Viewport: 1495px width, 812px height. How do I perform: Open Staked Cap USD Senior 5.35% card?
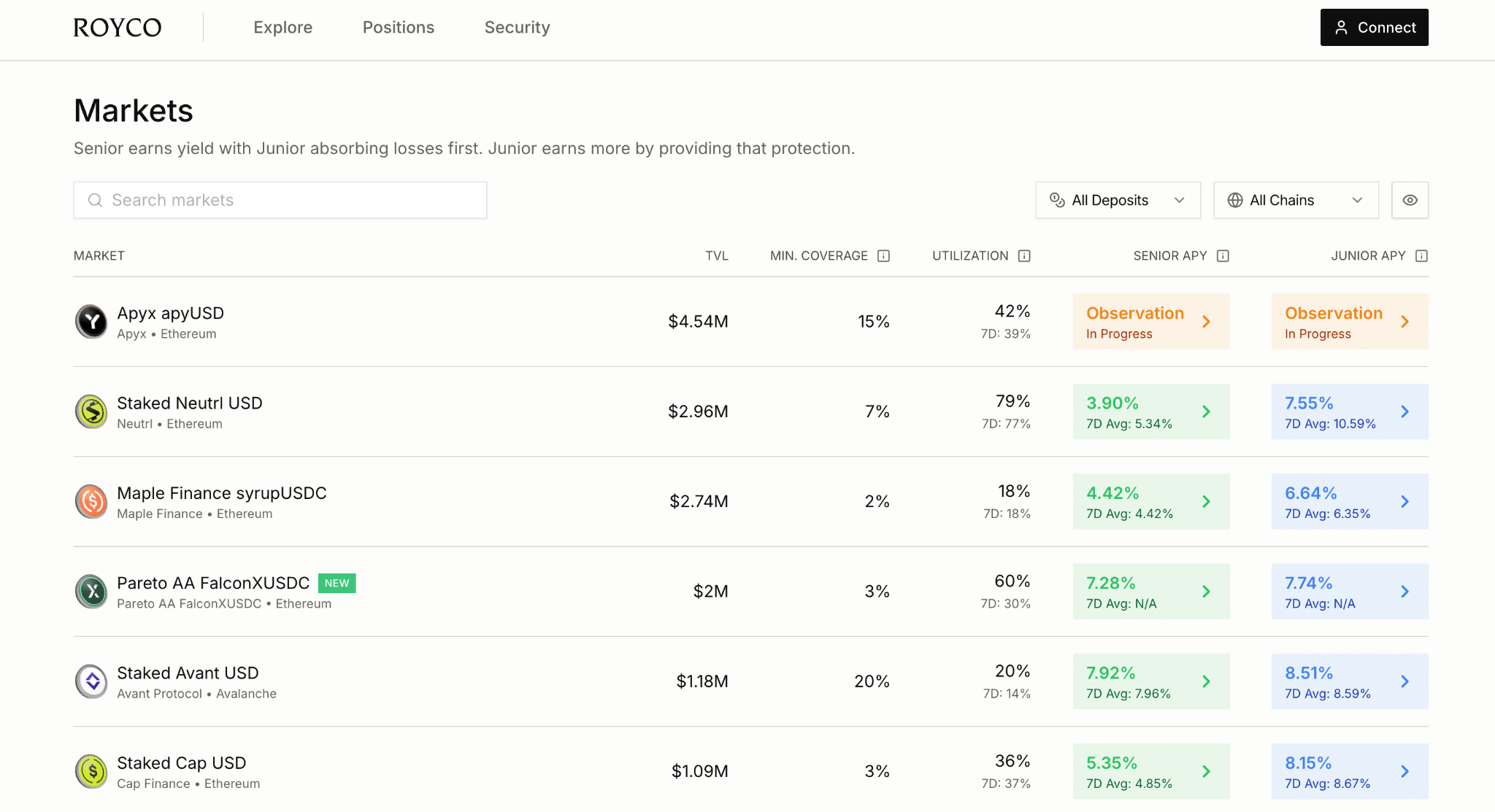click(1151, 771)
